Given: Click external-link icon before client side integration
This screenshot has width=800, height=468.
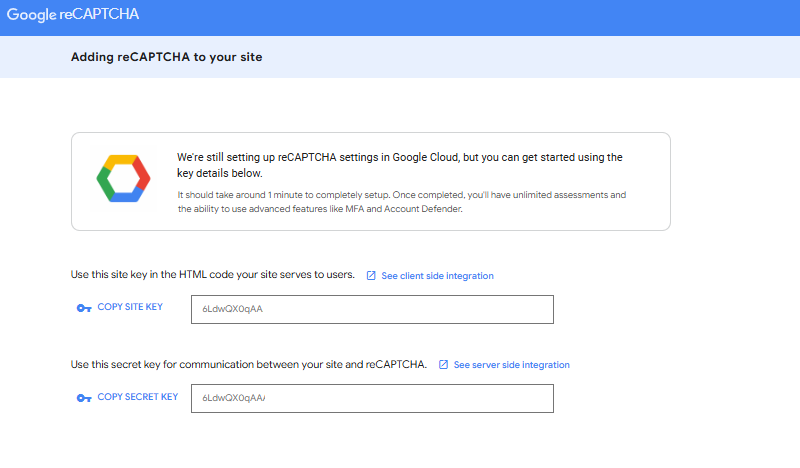Looking at the screenshot, I should pos(371,276).
